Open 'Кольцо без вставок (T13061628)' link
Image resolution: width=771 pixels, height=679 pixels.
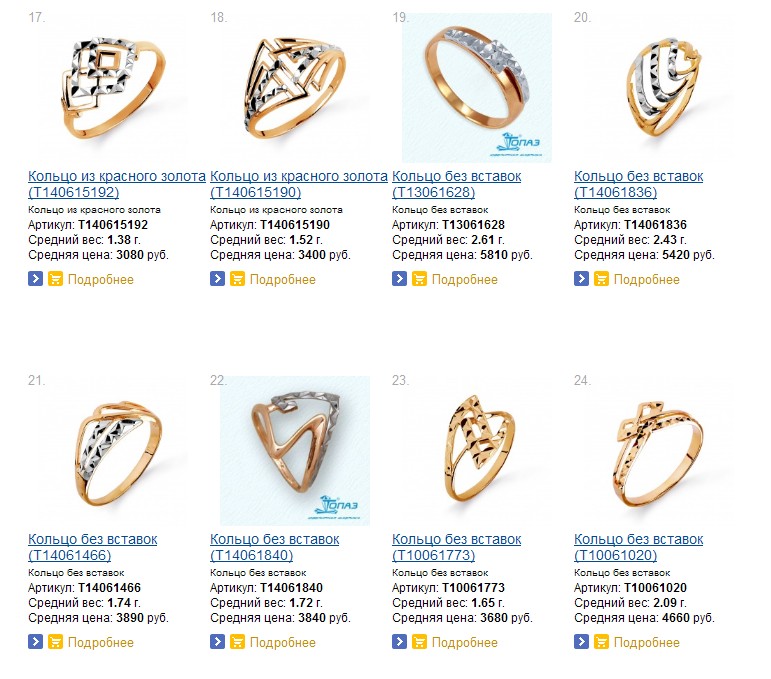click(457, 184)
